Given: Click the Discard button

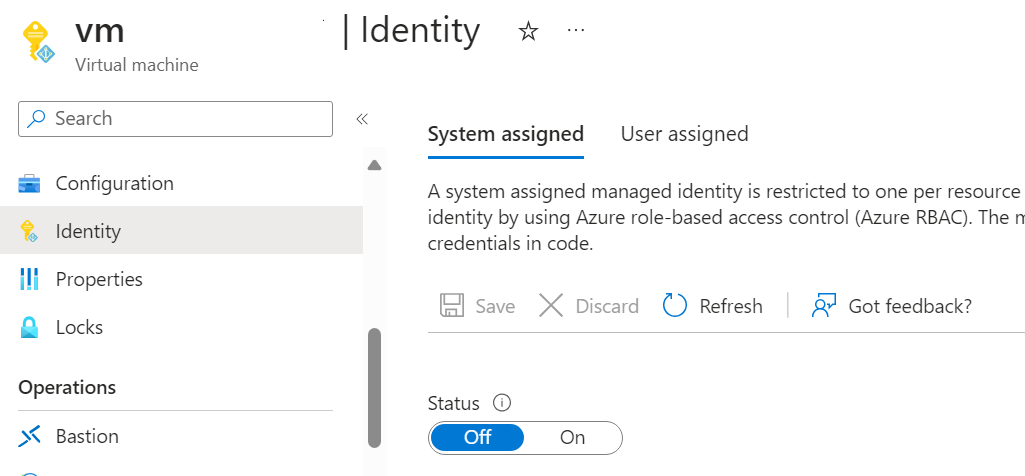Looking at the screenshot, I should [589, 306].
